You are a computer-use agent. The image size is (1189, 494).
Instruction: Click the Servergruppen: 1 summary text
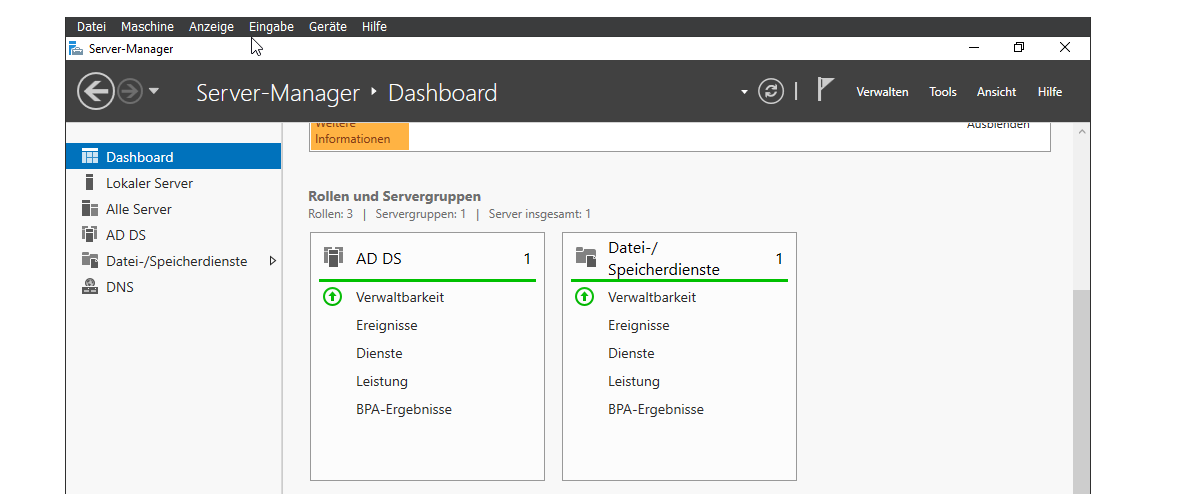click(421, 215)
